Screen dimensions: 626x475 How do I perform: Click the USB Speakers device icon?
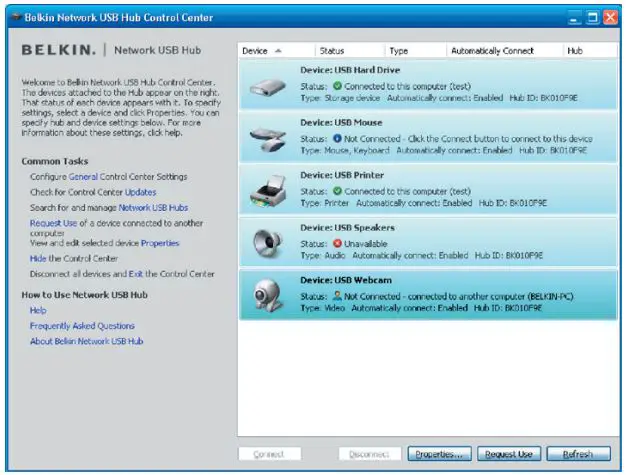(268, 243)
